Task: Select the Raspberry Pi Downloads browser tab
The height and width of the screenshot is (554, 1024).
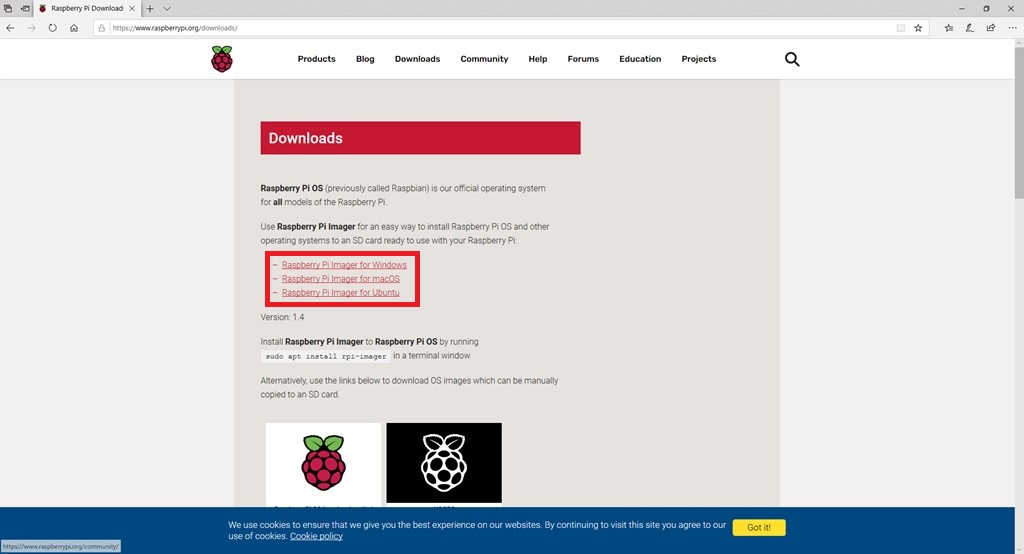Action: point(87,8)
